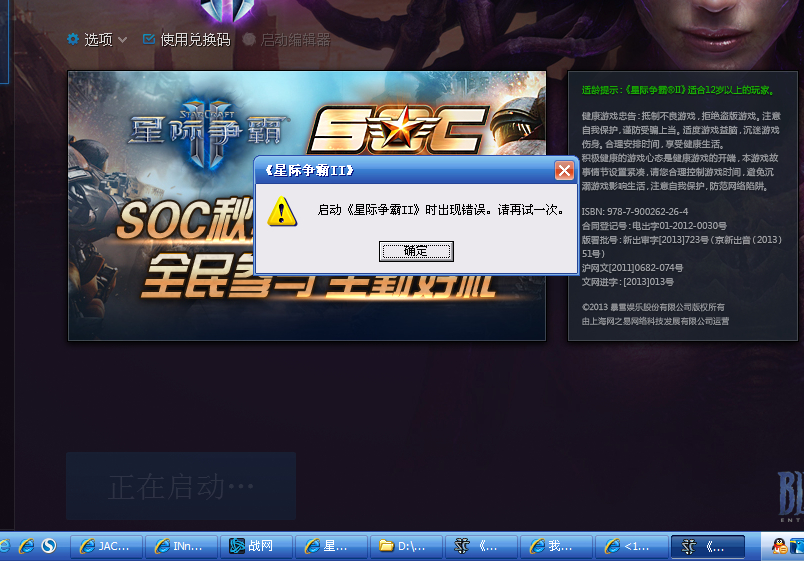Click the inactive StarCraft taskbar button after D:\
The image size is (804, 561).
pos(481,547)
